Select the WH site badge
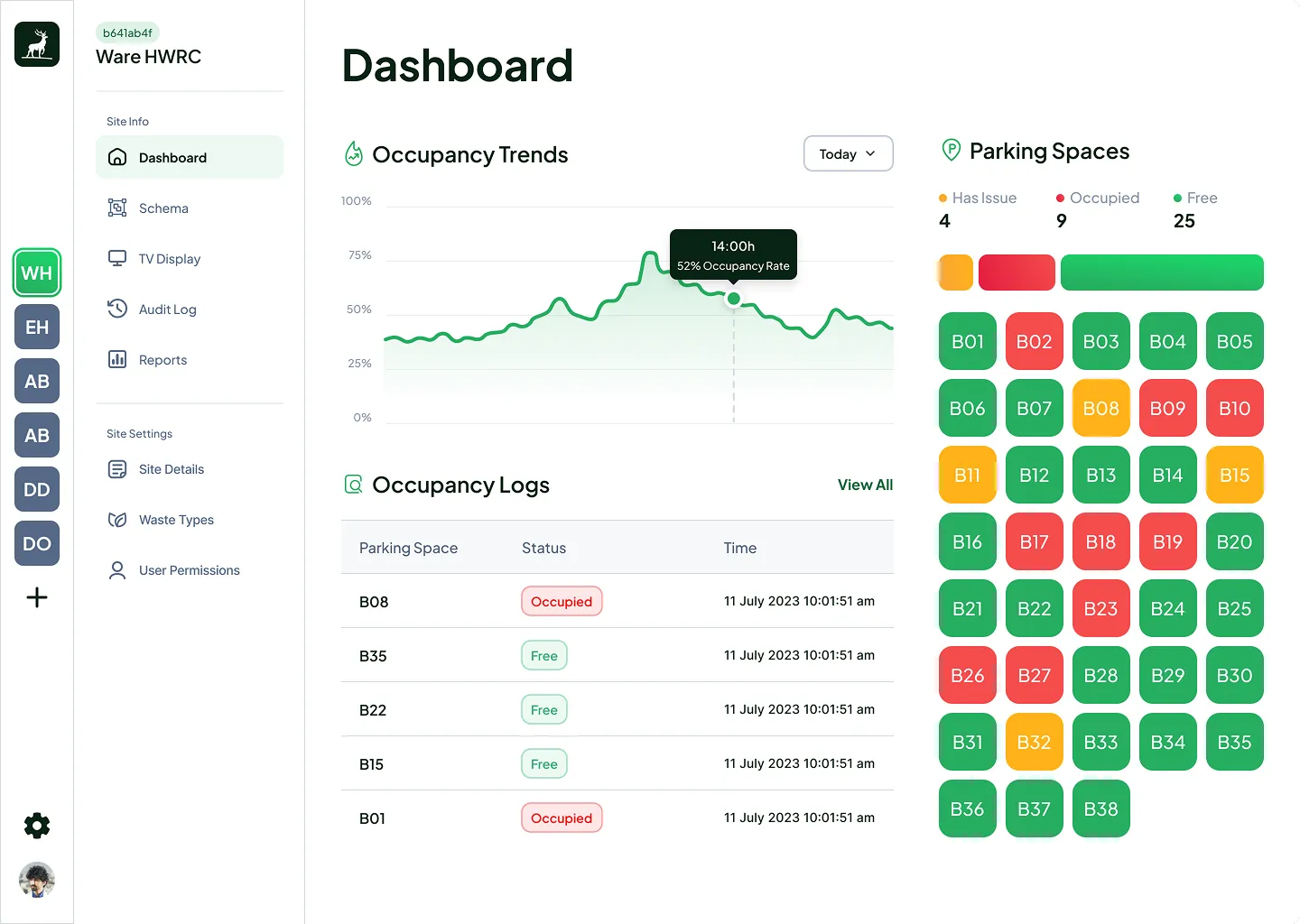This screenshot has width=1300, height=924. 37,273
